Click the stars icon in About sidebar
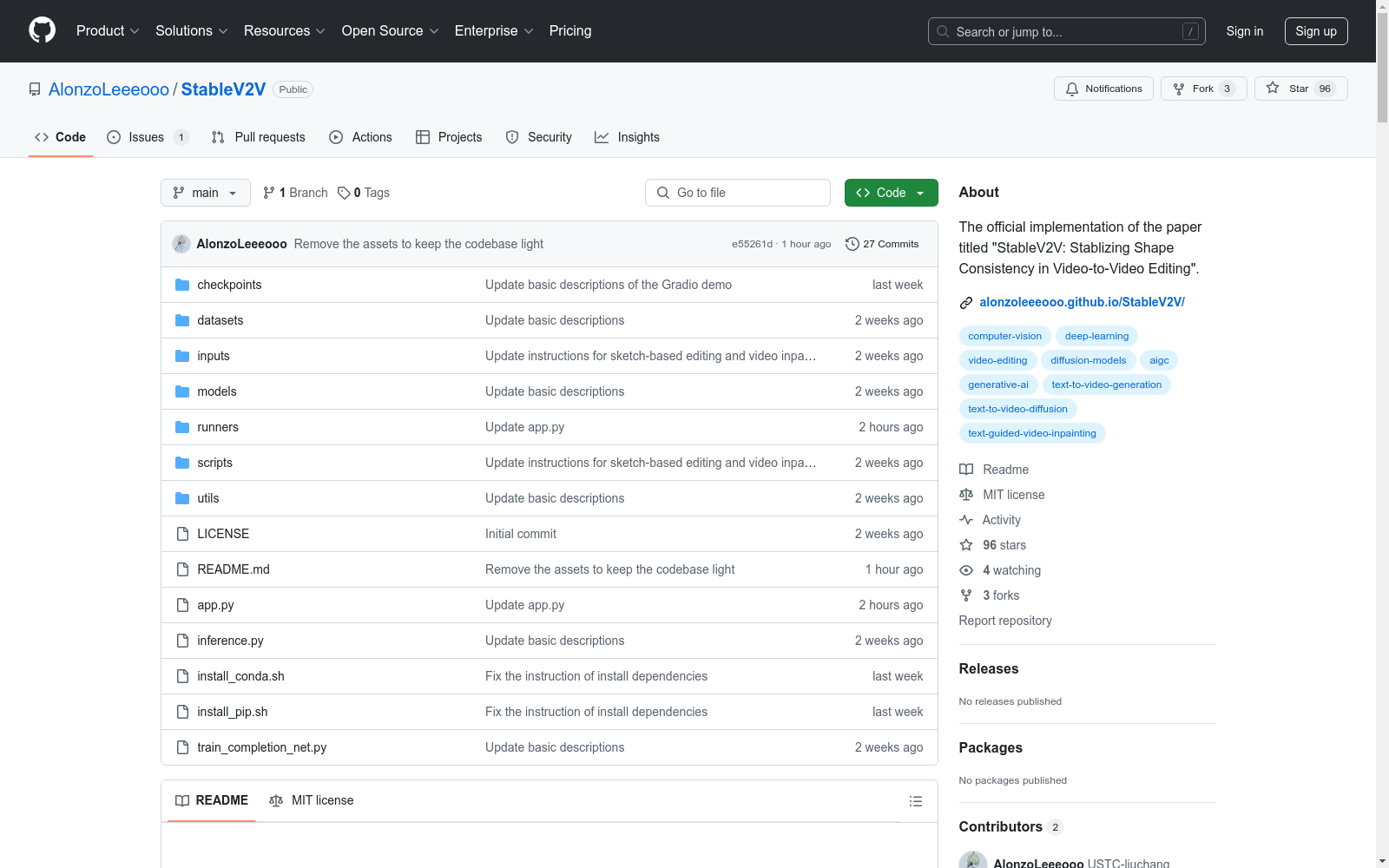Image resolution: width=1389 pixels, height=868 pixels. (x=966, y=545)
